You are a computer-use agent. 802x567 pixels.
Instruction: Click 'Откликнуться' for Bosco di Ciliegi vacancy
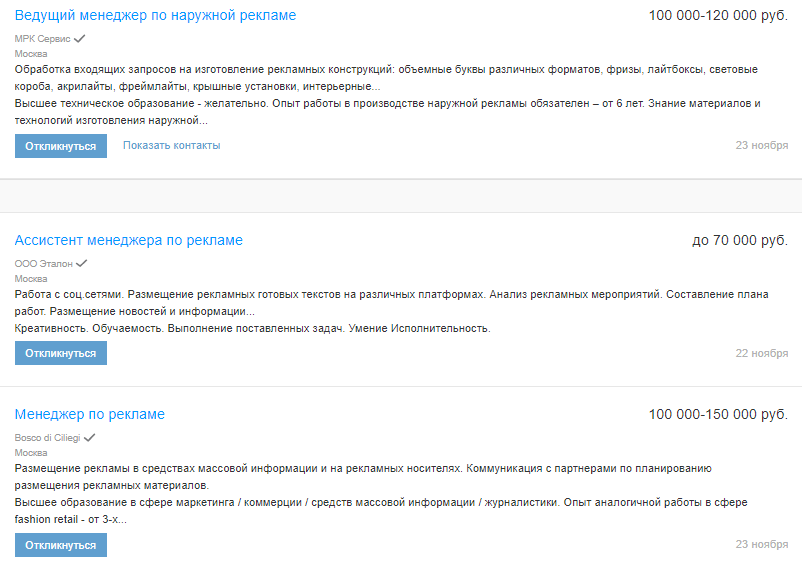click(61, 545)
